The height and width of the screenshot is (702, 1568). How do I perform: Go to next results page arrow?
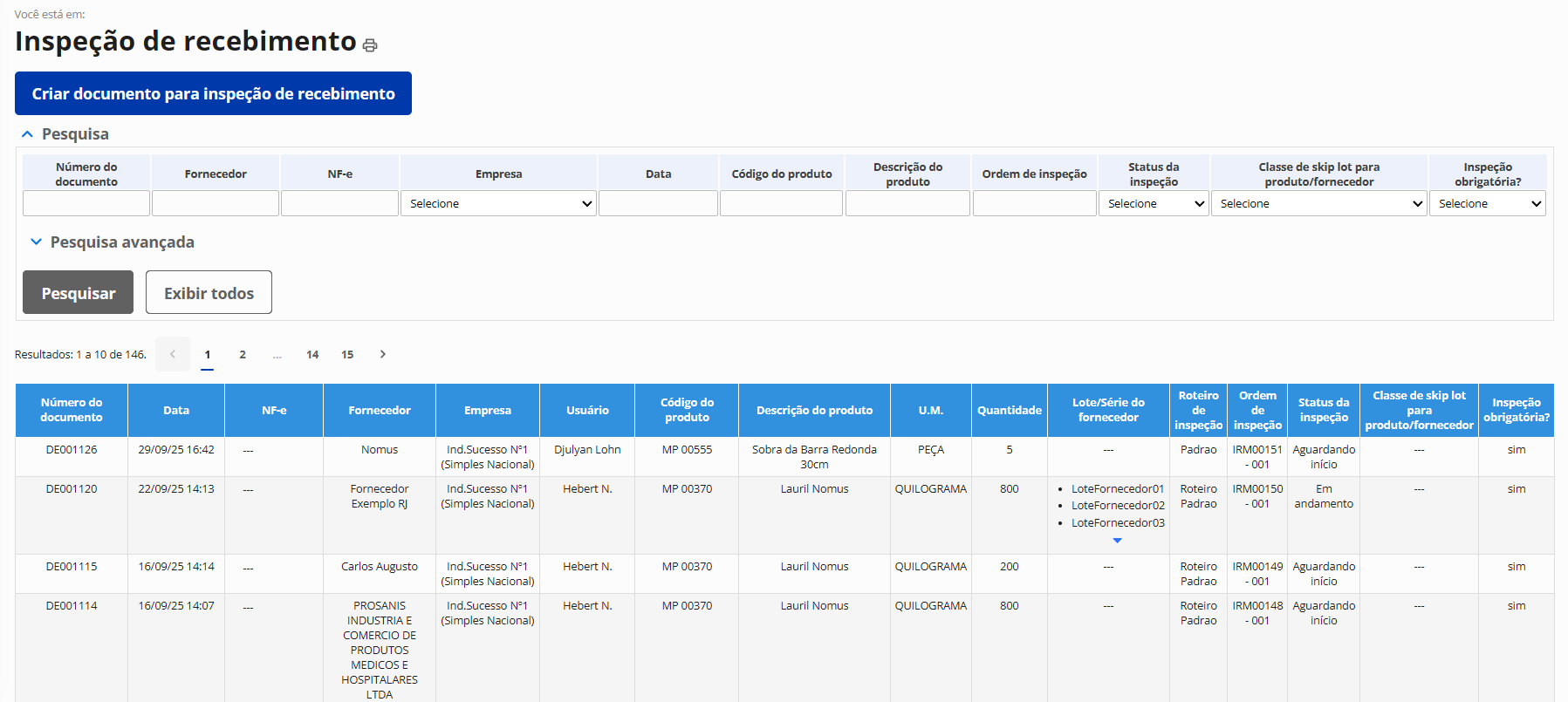point(382,354)
